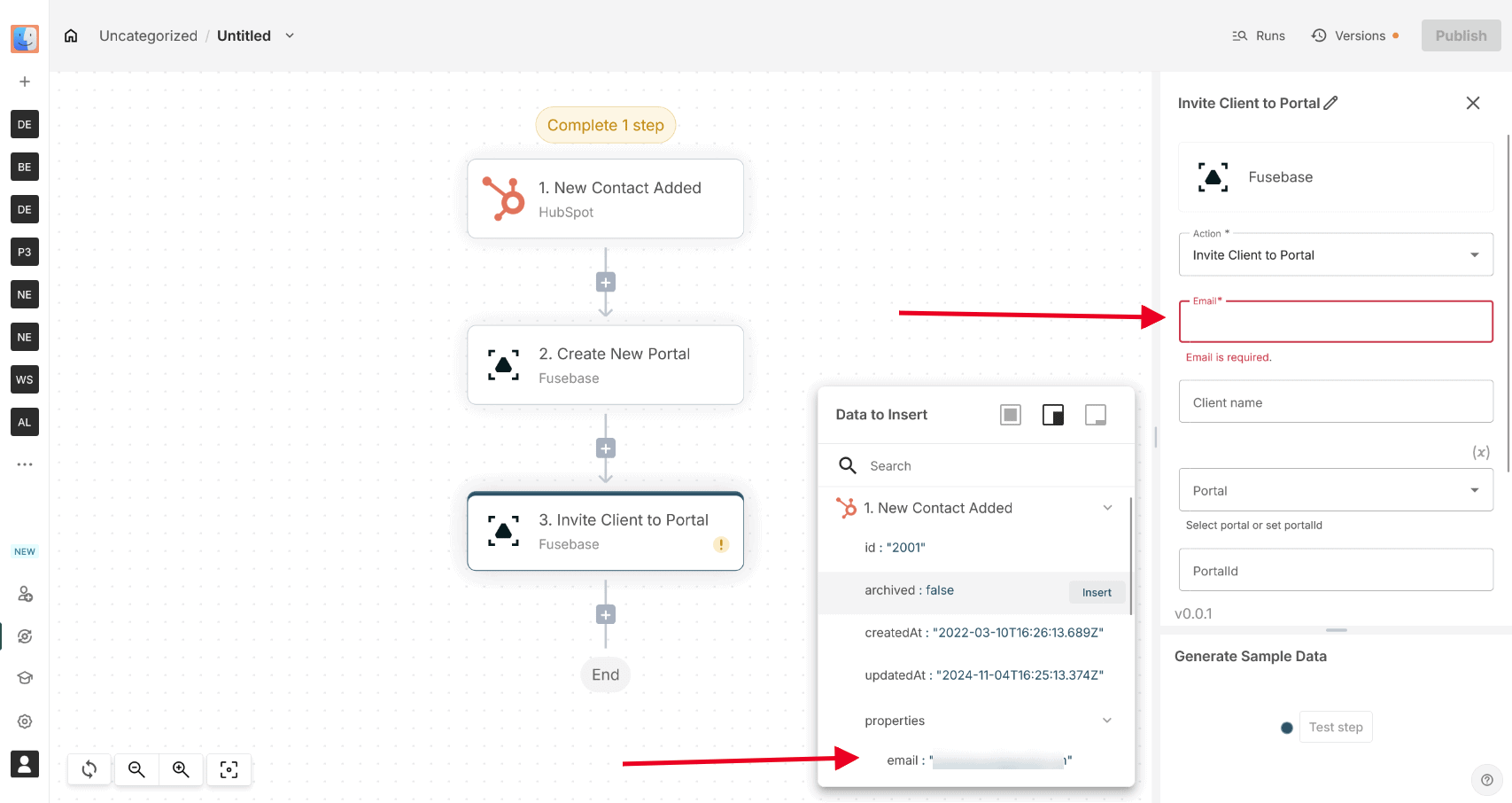The width and height of the screenshot is (1512, 803).
Task: Toggle dynamic value (x) for Portal
Action: pos(1481,452)
